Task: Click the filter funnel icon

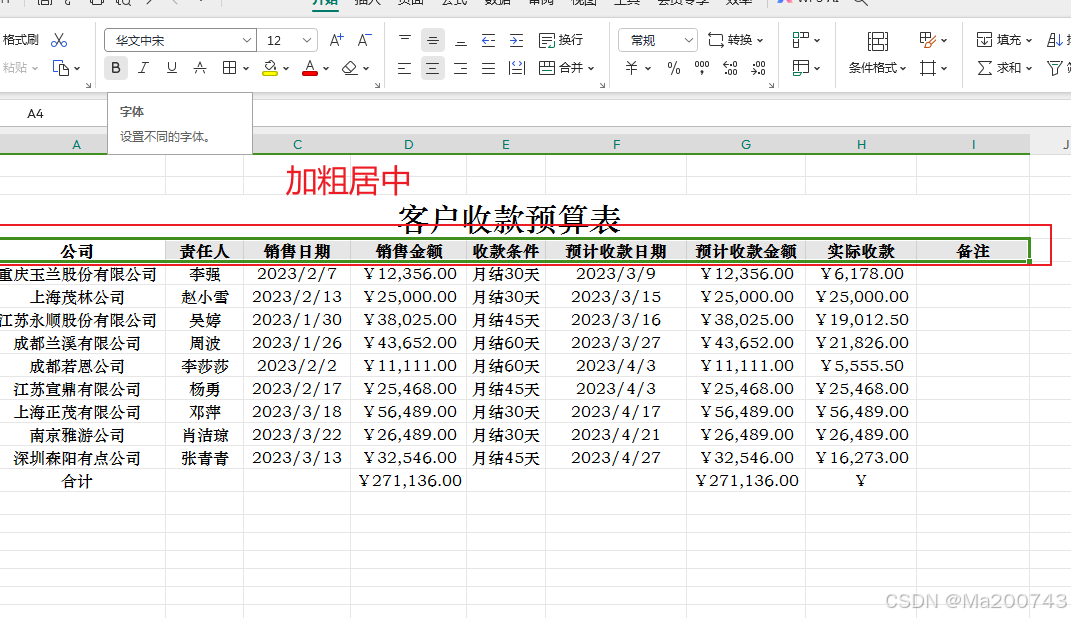Action: pos(1055,68)
